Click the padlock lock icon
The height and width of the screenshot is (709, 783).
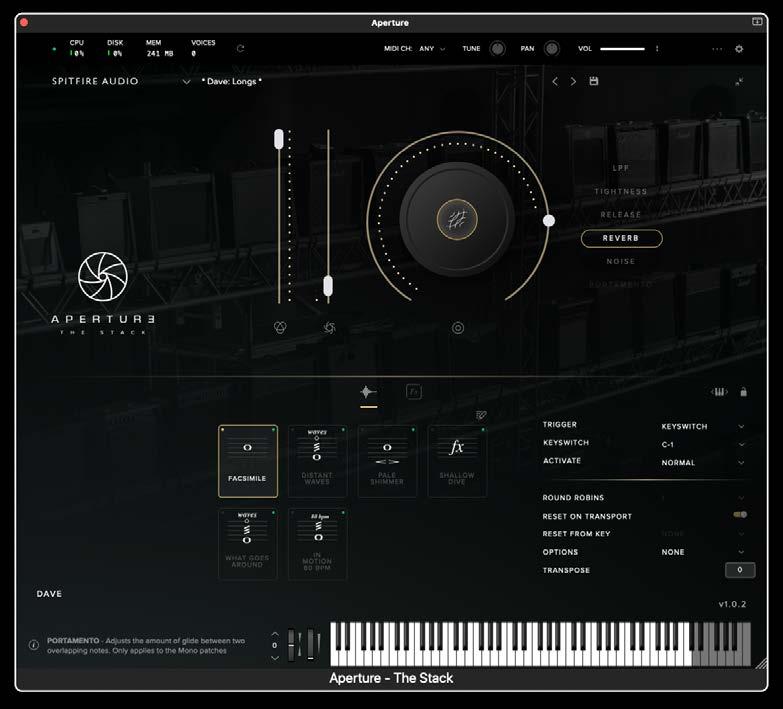744,392
